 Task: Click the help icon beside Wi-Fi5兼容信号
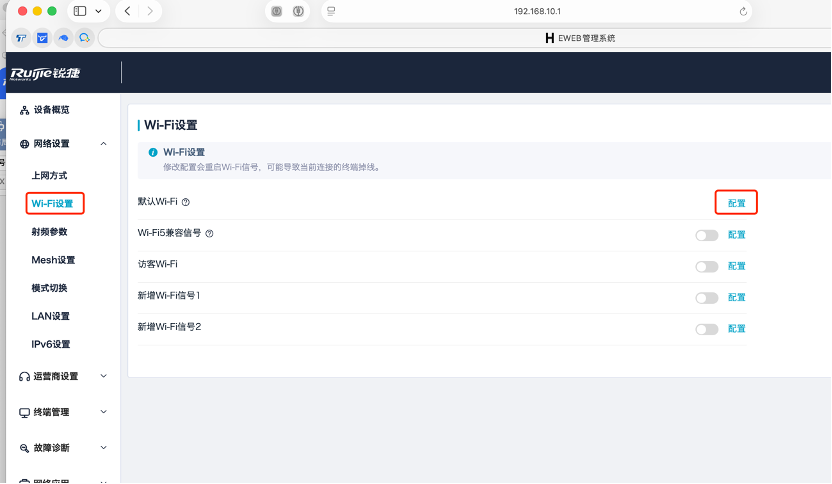pos(209,233)
